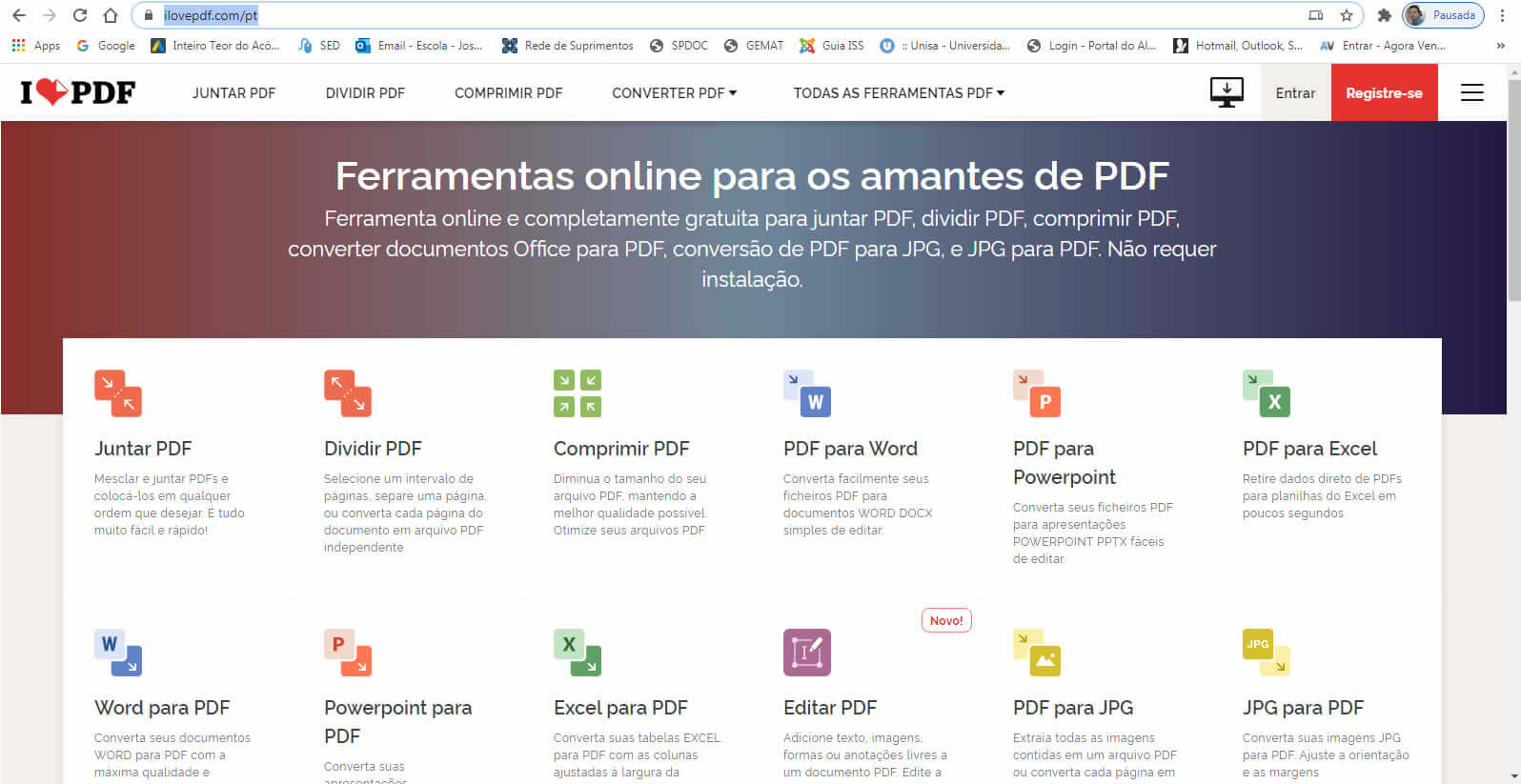Open Chrome three-dot menu
The image size is (1521, 784).
[1503, 15]
